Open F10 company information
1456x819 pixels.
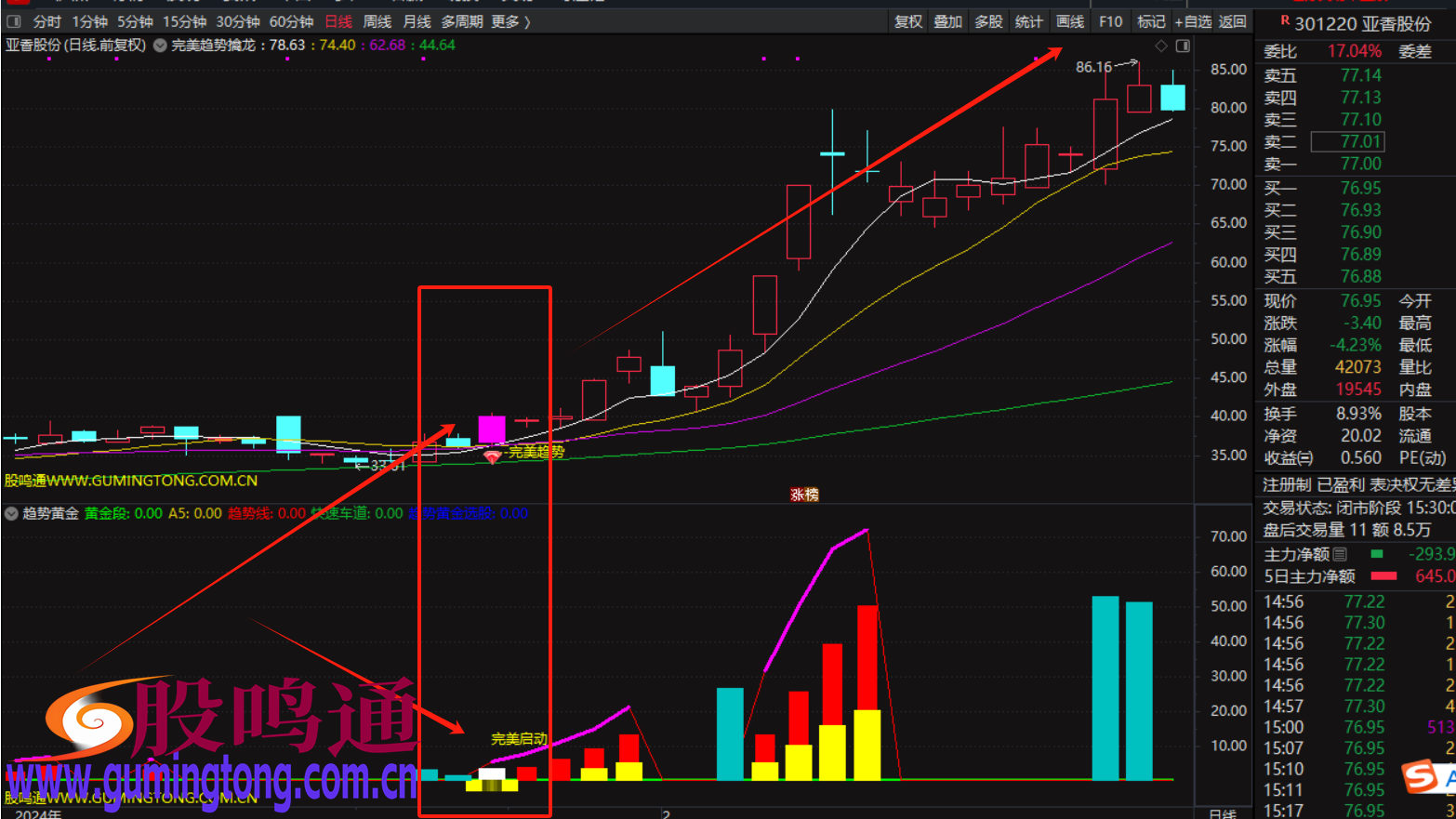1110,21
